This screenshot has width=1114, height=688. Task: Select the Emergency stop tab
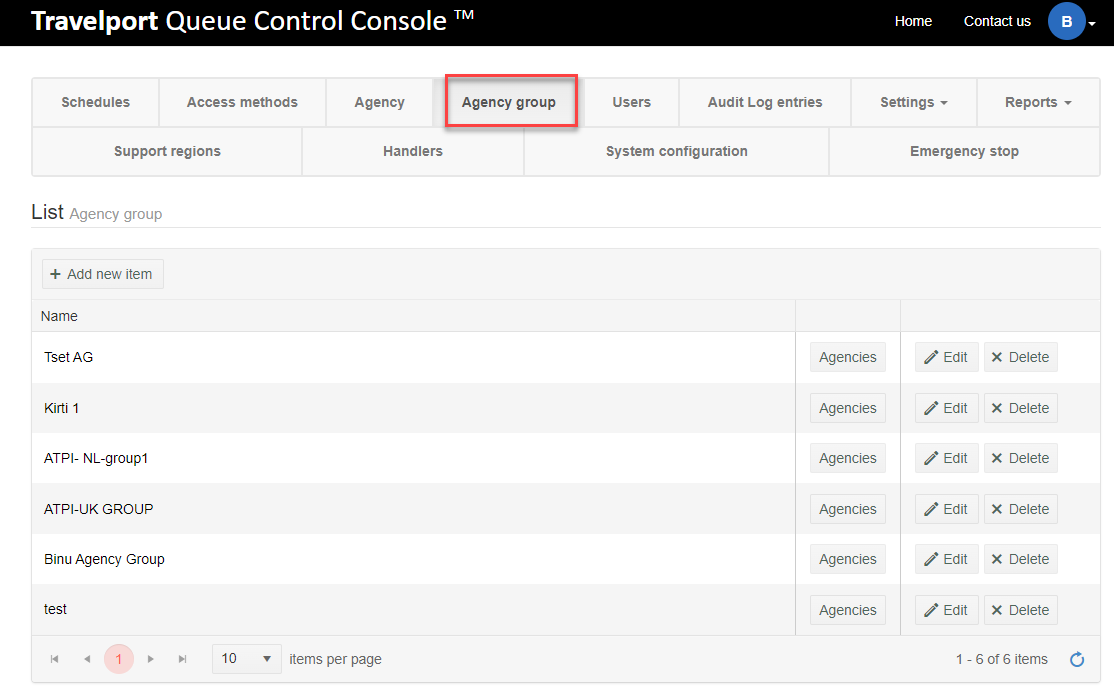pyautogui.click(x=964, y=151)
